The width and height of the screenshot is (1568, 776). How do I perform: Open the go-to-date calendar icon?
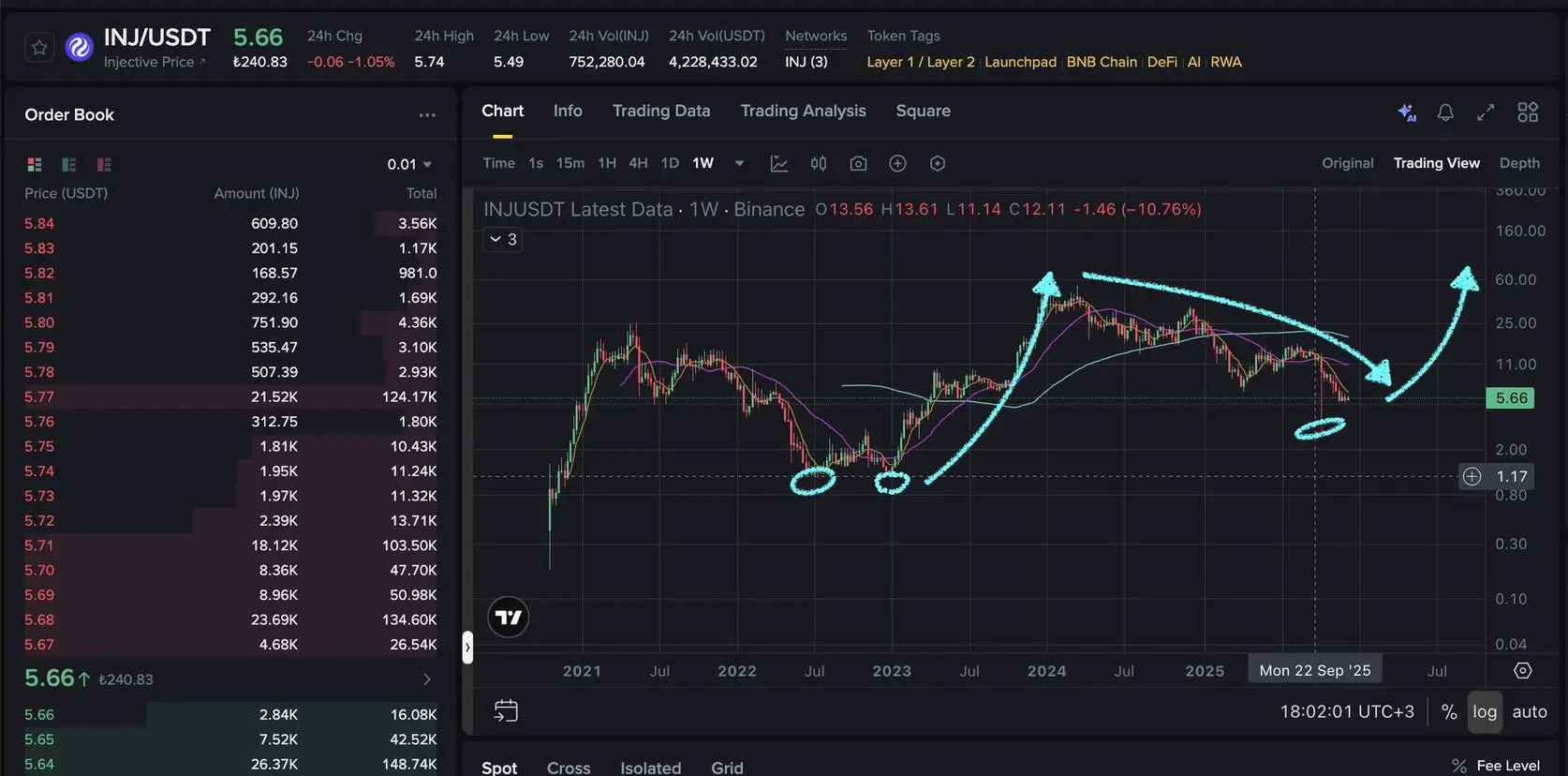pos(506,711)
